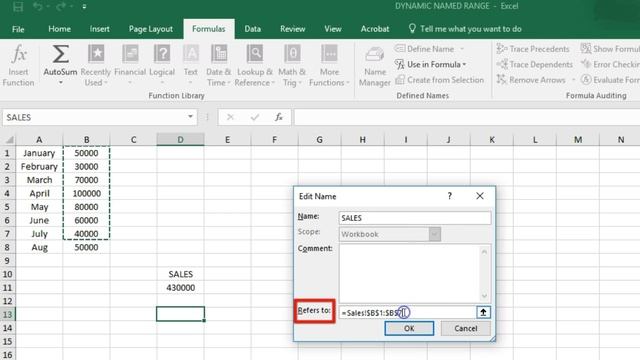Open Lookup & Reference functions

click(255, 54)
